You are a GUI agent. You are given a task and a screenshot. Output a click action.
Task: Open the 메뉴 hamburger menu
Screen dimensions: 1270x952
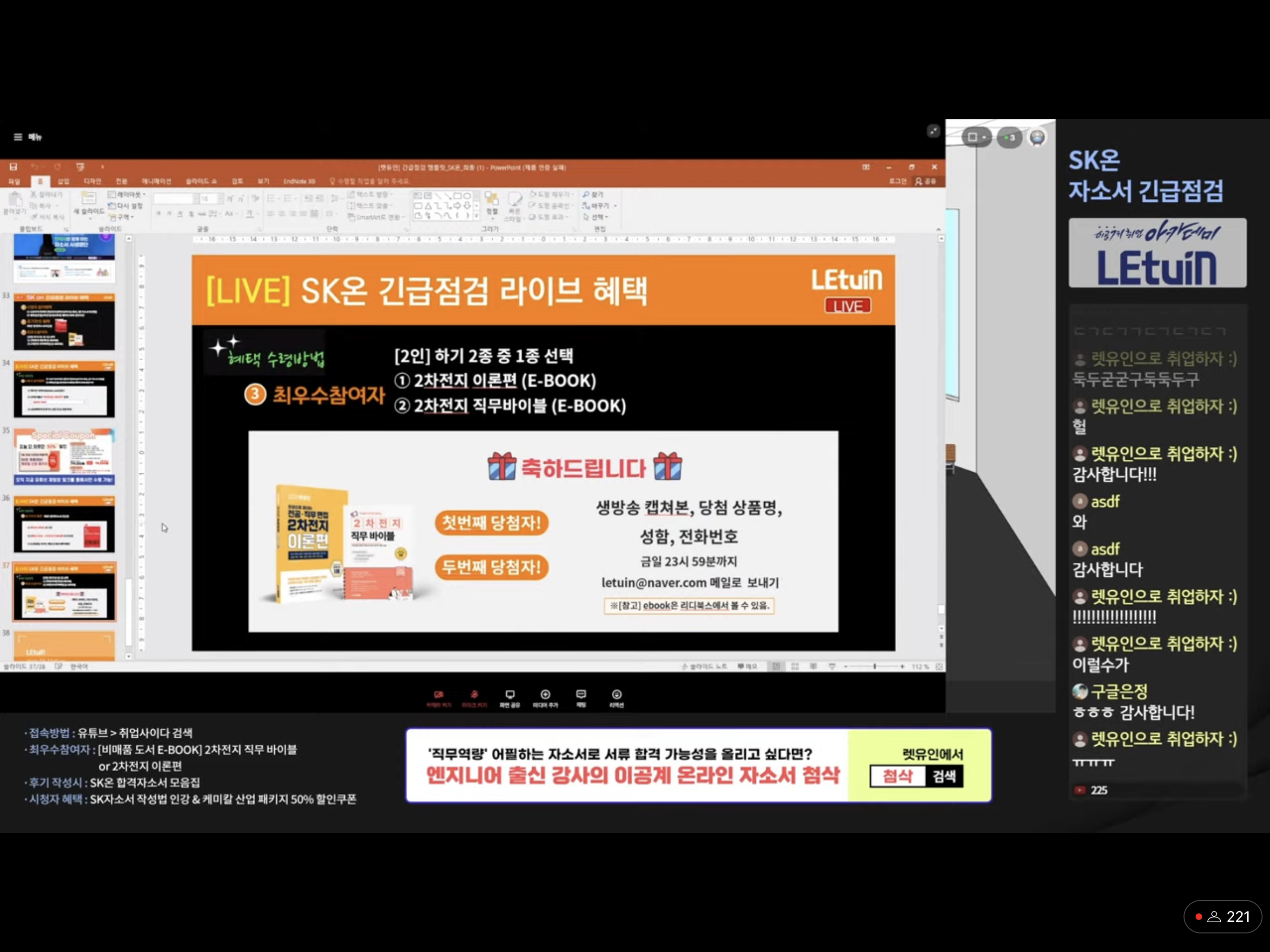coord(27,137)
